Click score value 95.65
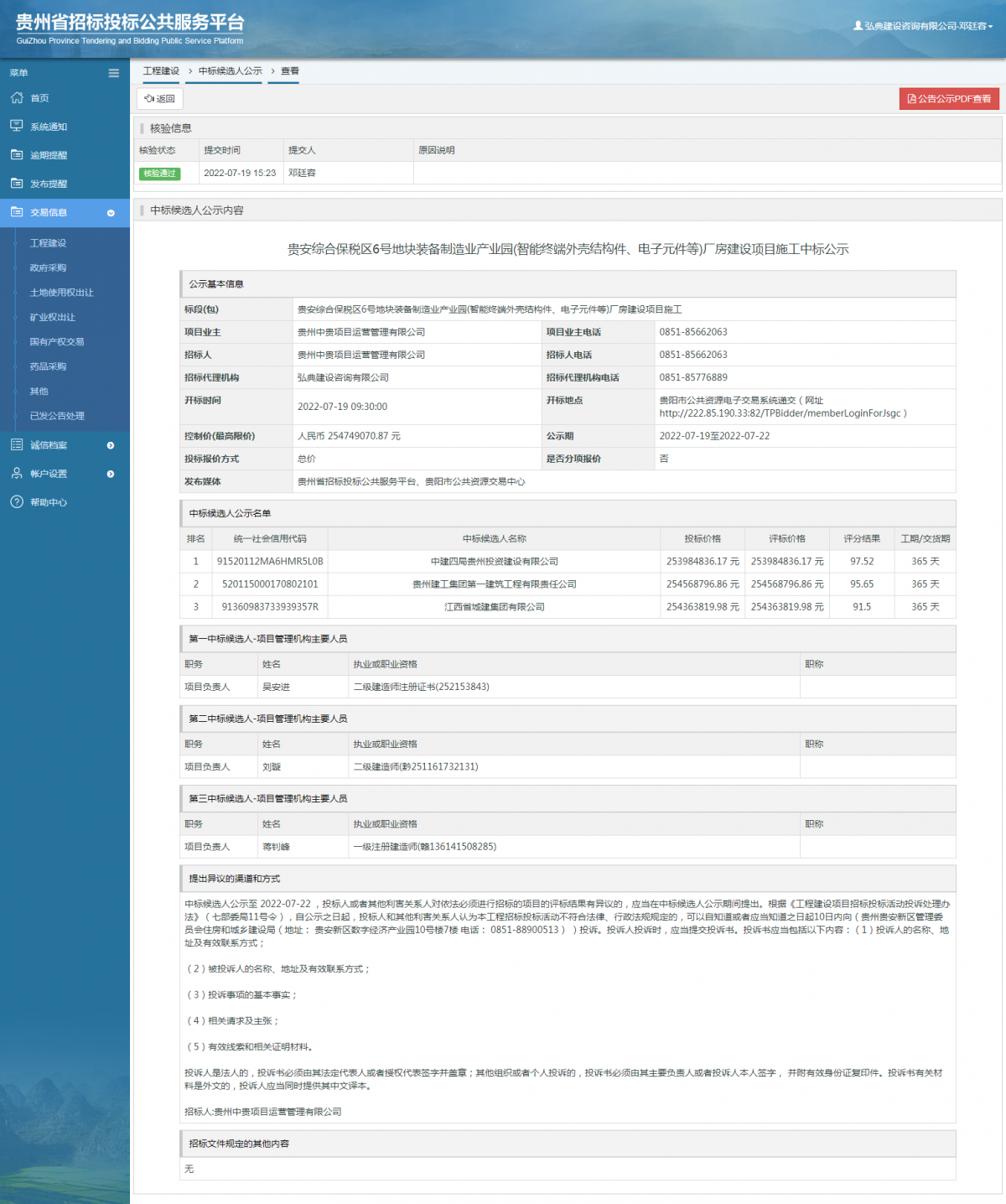Image resolution: width=1006 pixels, height=1204 pixels. coord(862,584)
